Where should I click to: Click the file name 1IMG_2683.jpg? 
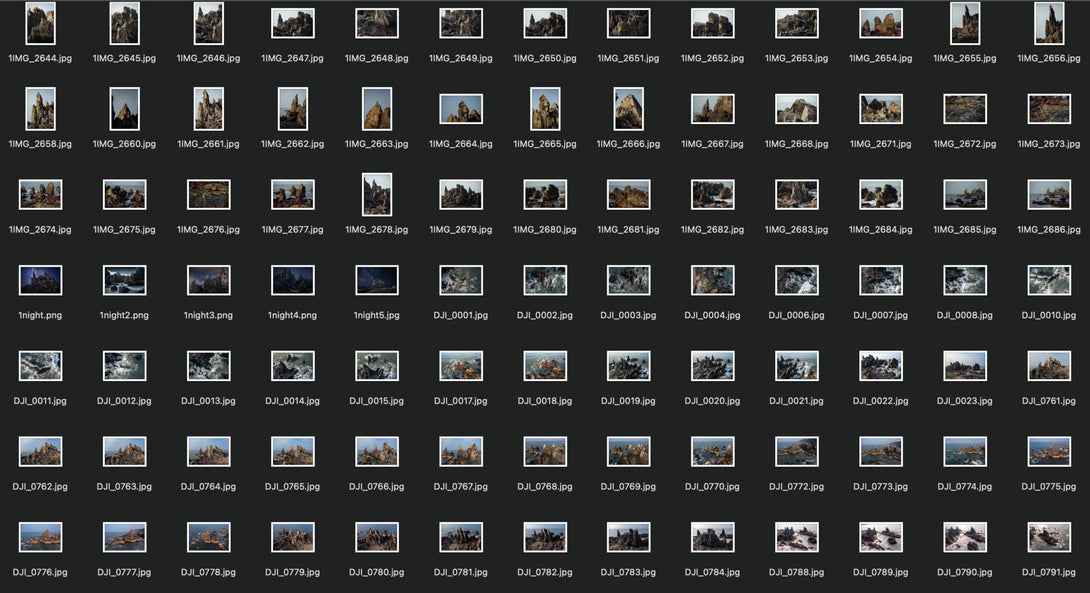(797, 229)
